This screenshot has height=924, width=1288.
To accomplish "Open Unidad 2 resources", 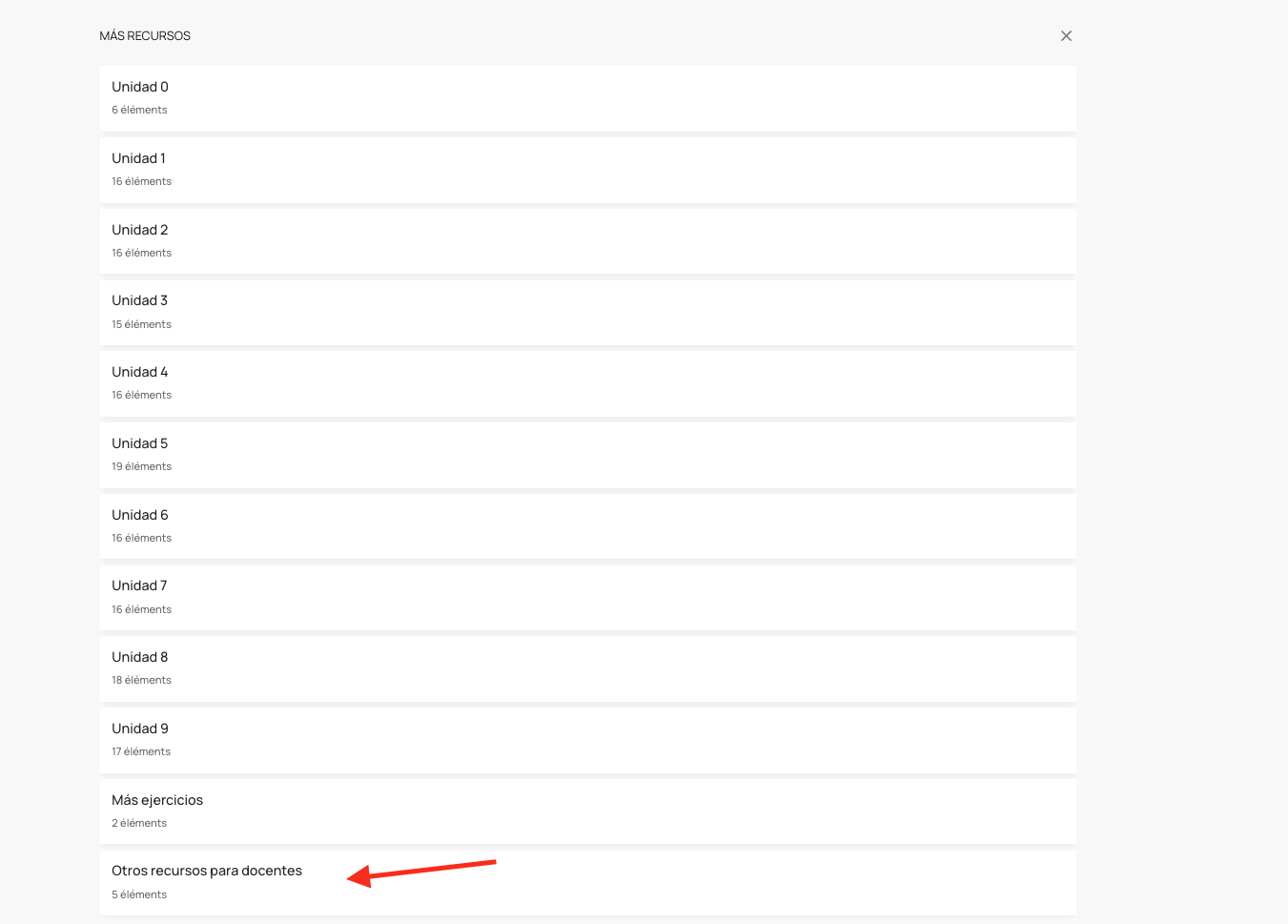I will (x=140, y=231).
